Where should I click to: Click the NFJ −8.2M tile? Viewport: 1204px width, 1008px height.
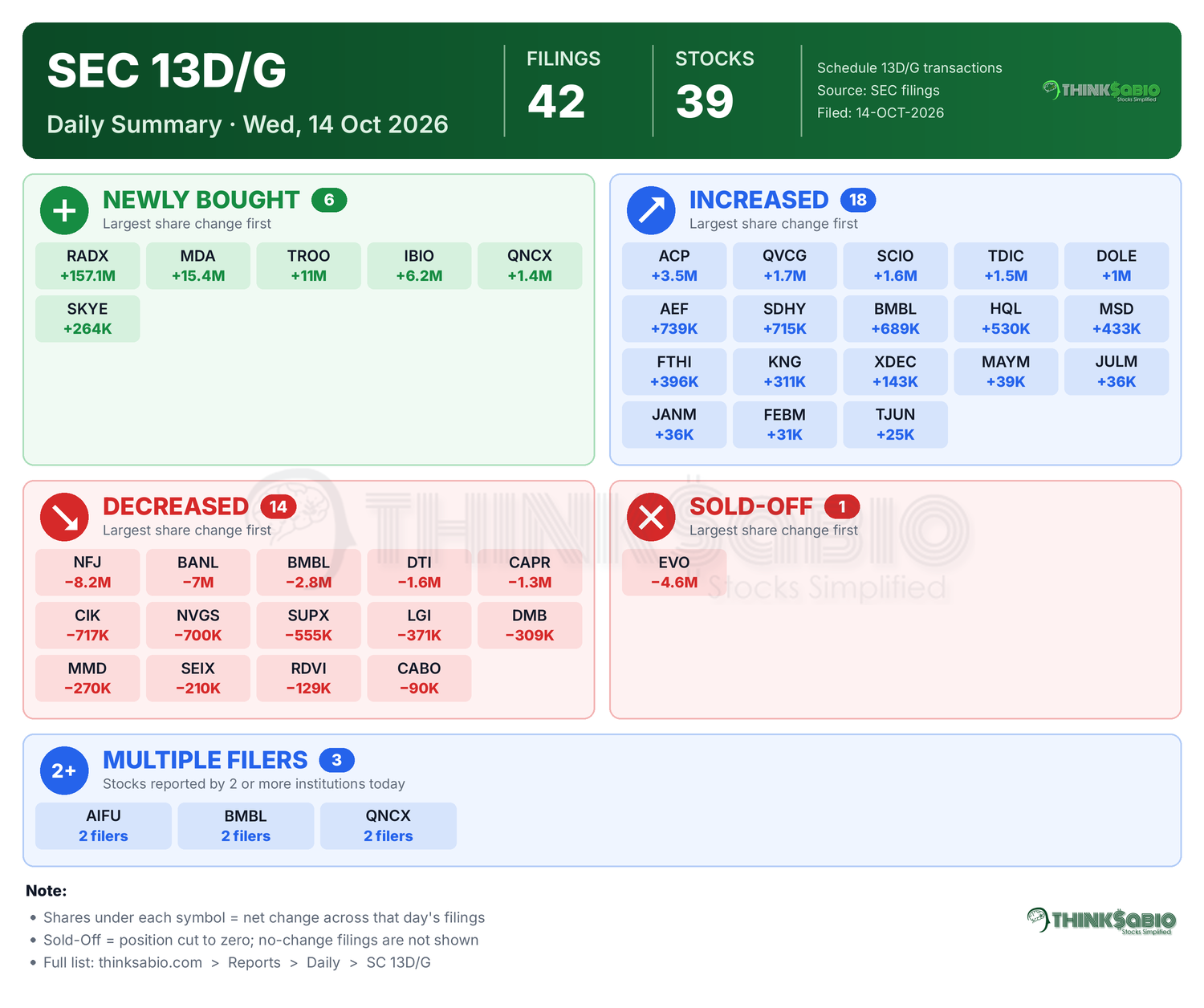(x=87, y=572)
